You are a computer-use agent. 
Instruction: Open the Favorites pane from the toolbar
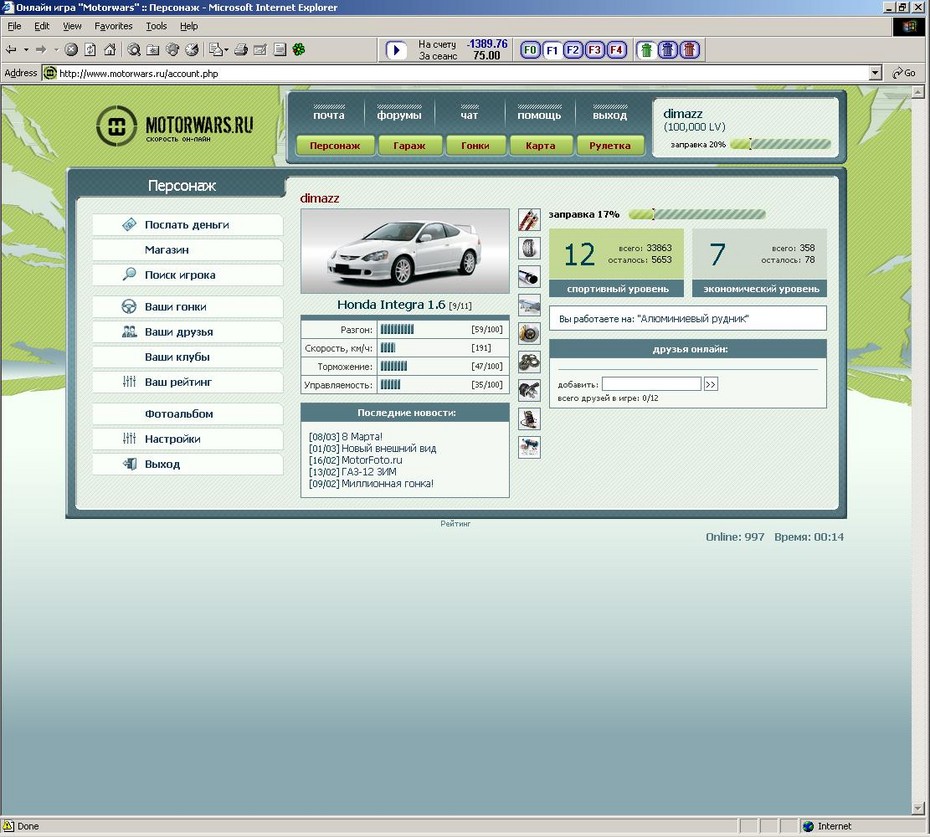coord(153,50)
